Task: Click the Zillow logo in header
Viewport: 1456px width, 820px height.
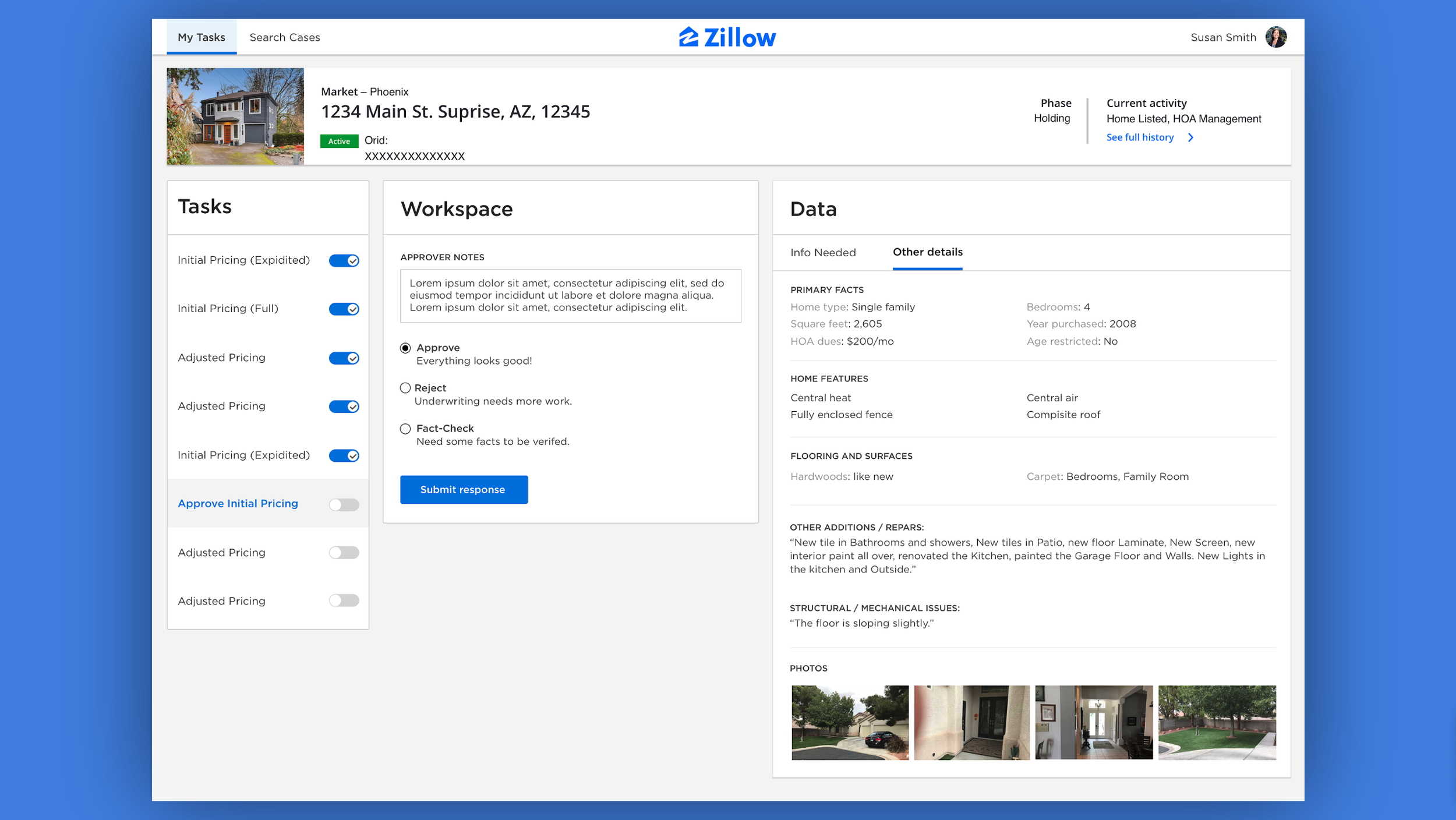Action: pos(727,37)
